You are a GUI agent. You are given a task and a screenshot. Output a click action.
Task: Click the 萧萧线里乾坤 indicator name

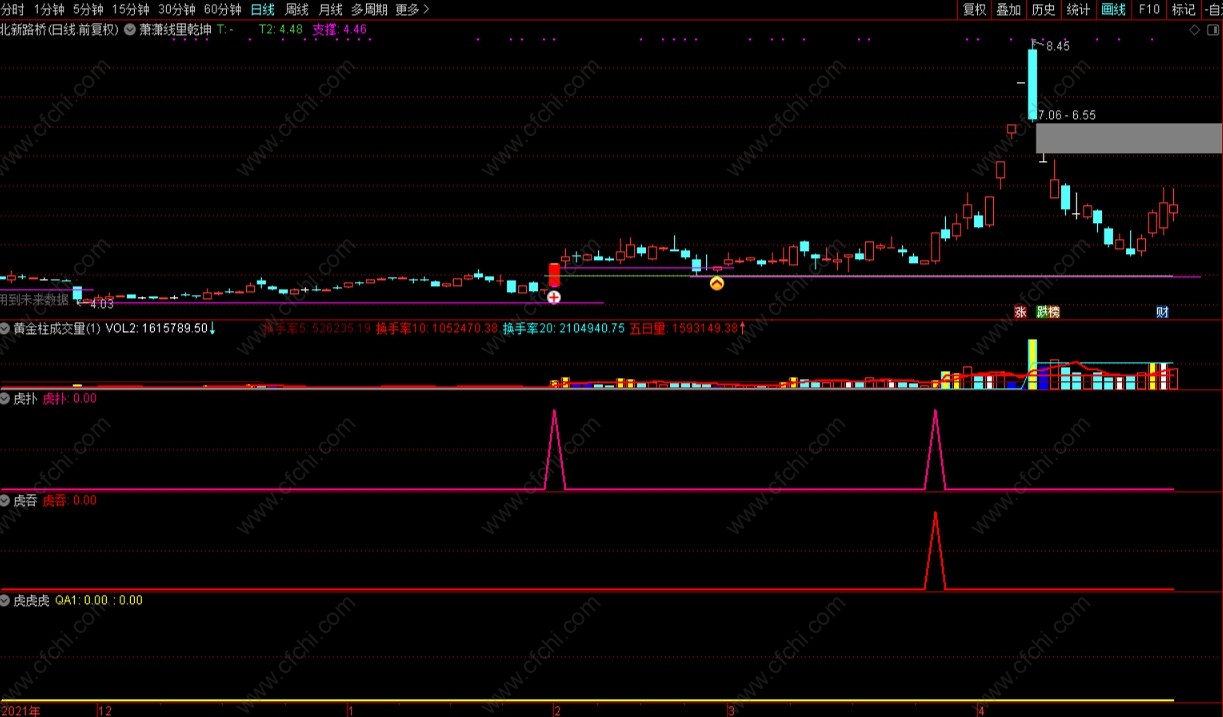tap(175, 29)
